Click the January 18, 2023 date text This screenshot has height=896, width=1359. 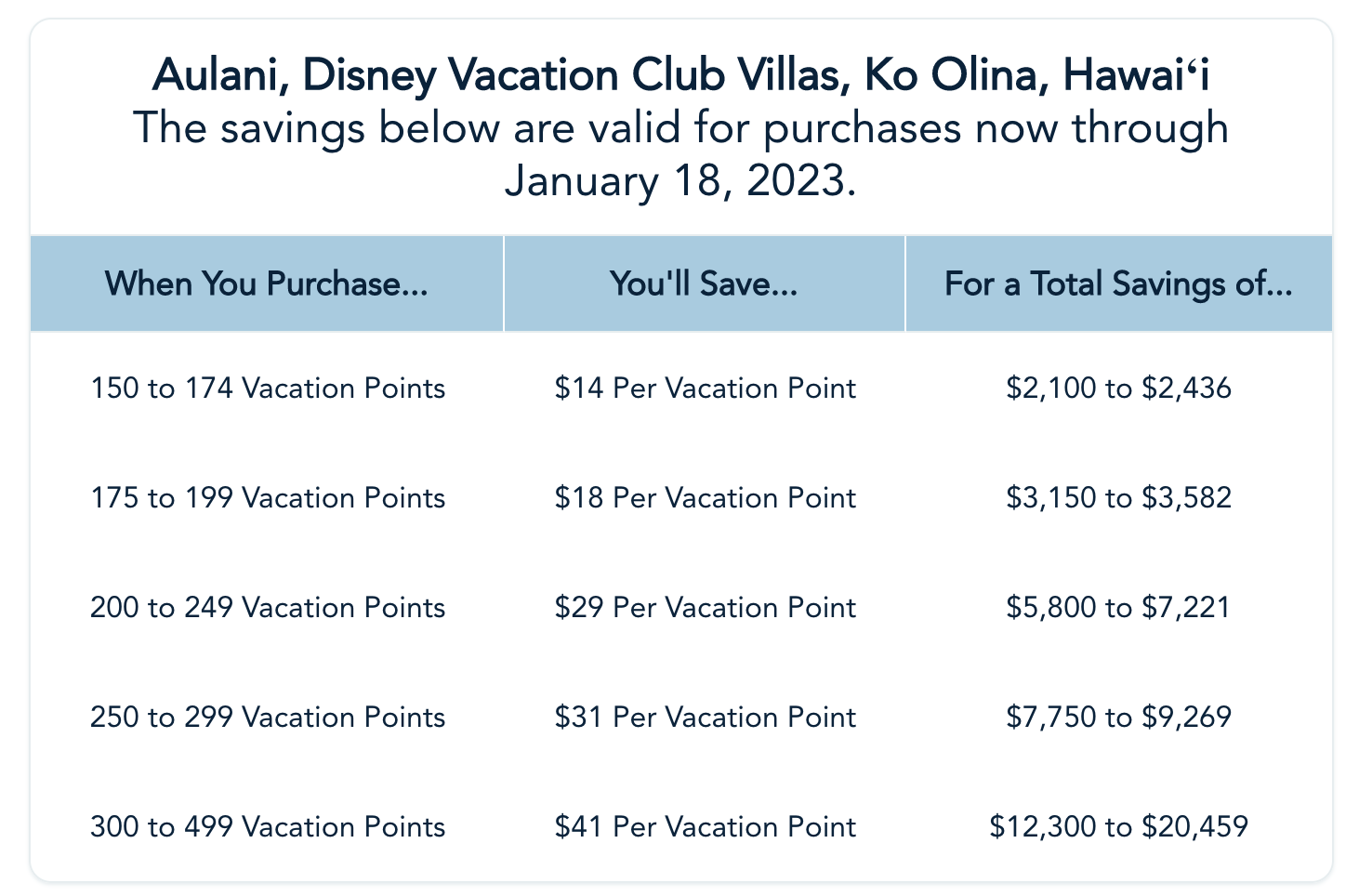pyautogui.click(x=679, y=180)
